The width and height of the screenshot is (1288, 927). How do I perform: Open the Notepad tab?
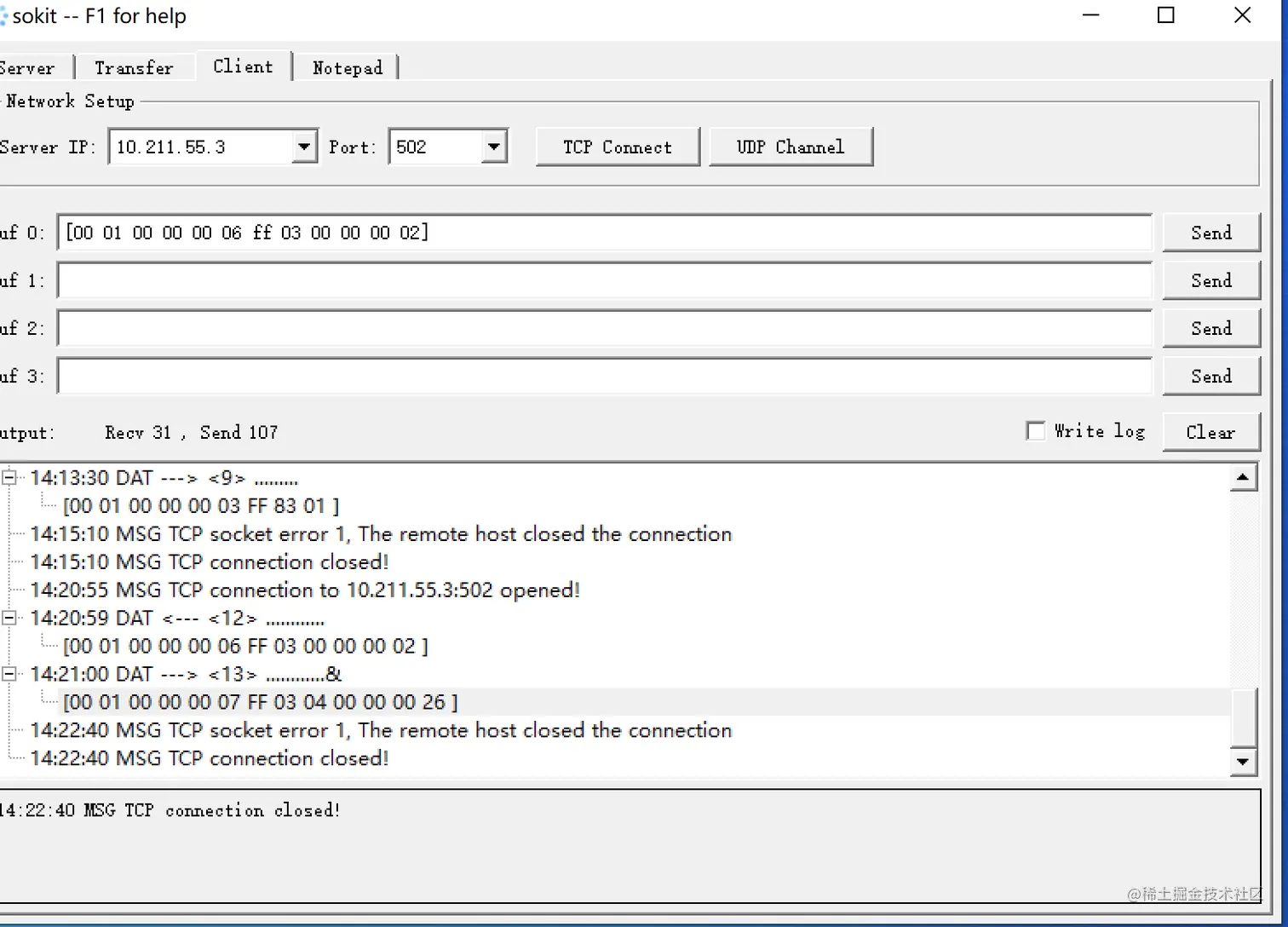(x=348, y=68)
